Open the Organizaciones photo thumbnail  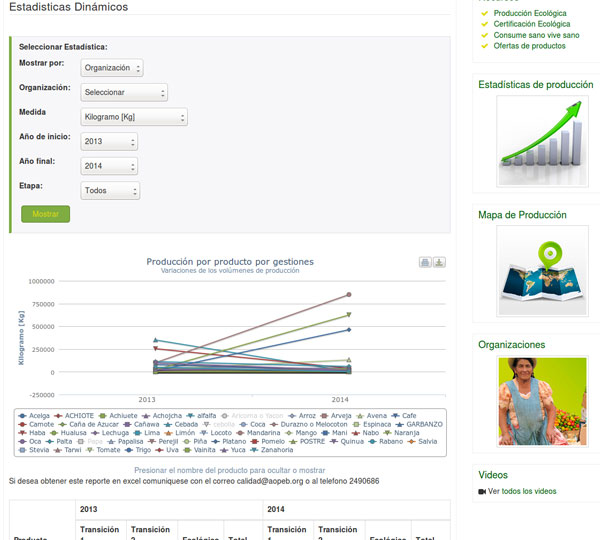pyautogui.click(x=542, y=401)
